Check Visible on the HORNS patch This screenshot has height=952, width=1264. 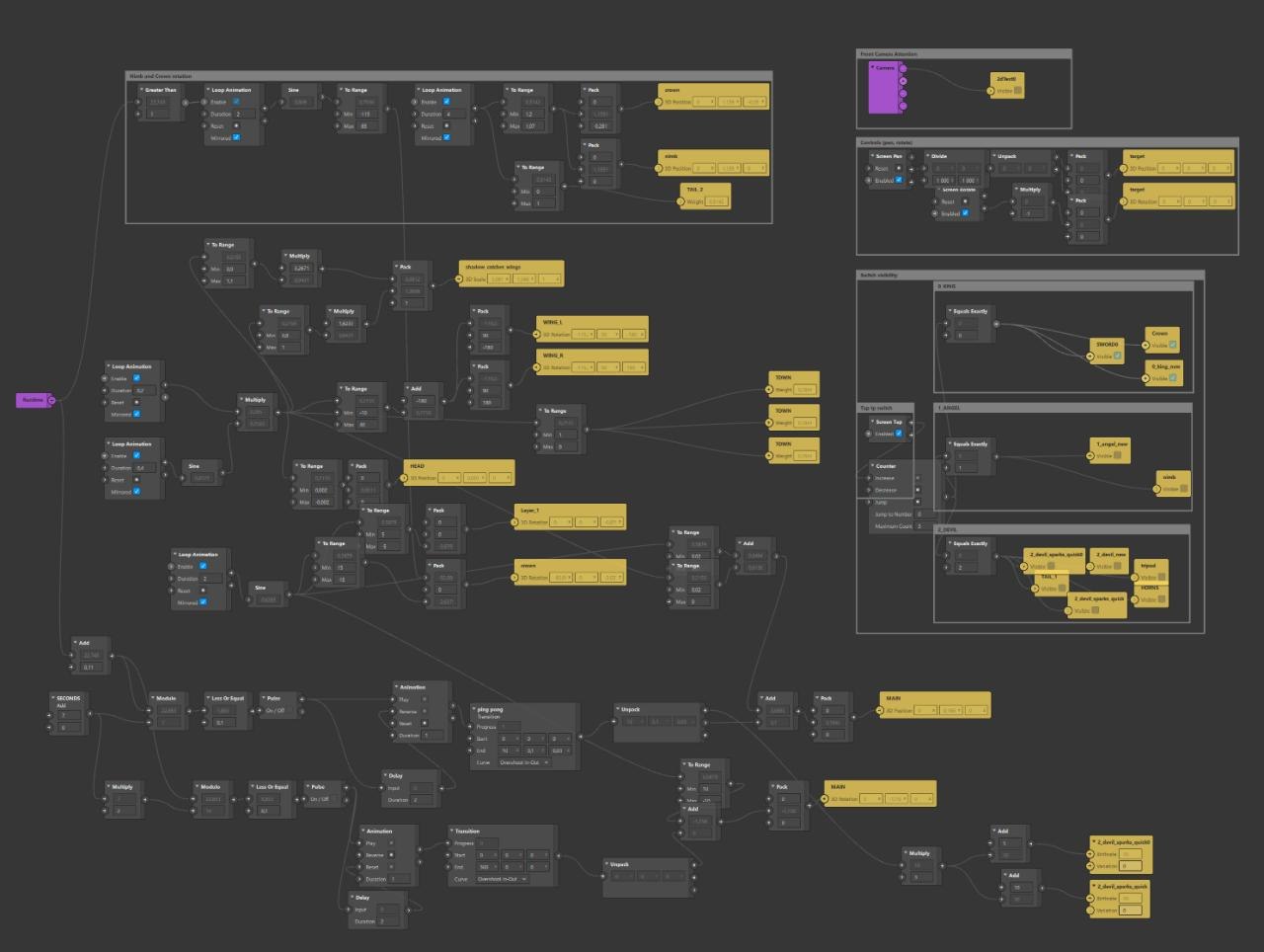click(1161, 598)
